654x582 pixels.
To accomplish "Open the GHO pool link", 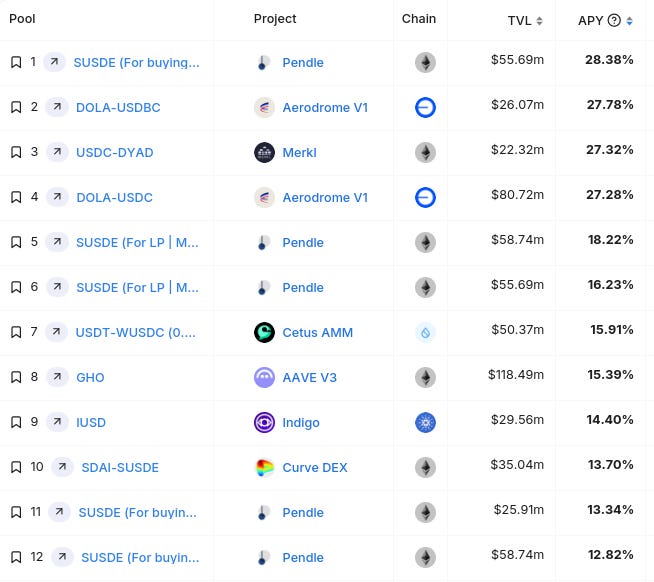I will click(90, 378).
